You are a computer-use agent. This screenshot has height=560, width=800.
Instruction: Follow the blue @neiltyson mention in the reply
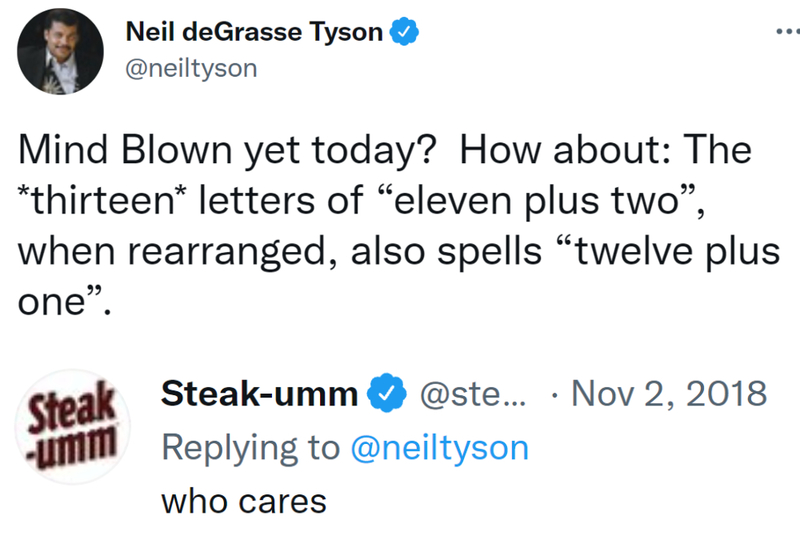click(x=440, y=448)
